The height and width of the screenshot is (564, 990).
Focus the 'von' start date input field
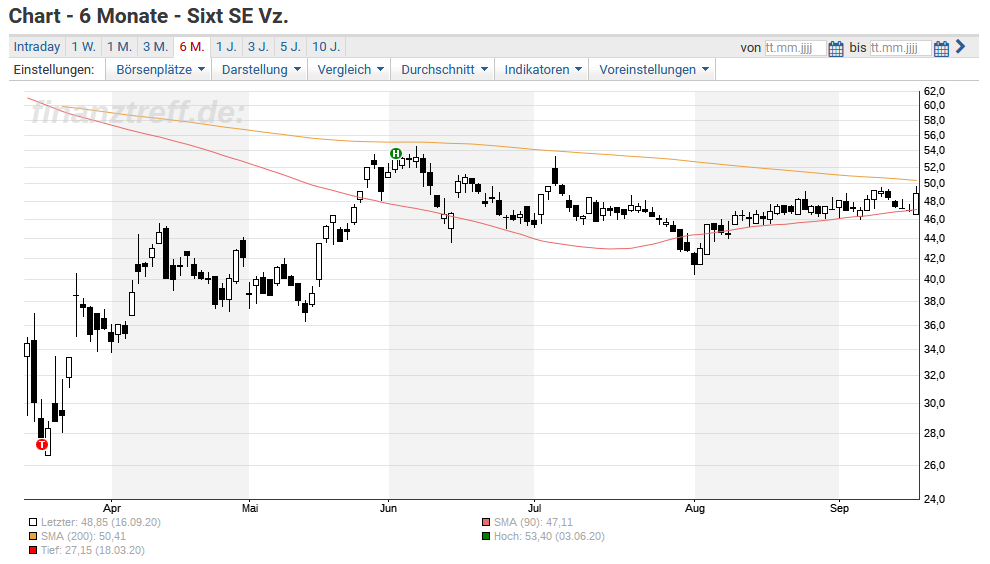pos(795,48)
